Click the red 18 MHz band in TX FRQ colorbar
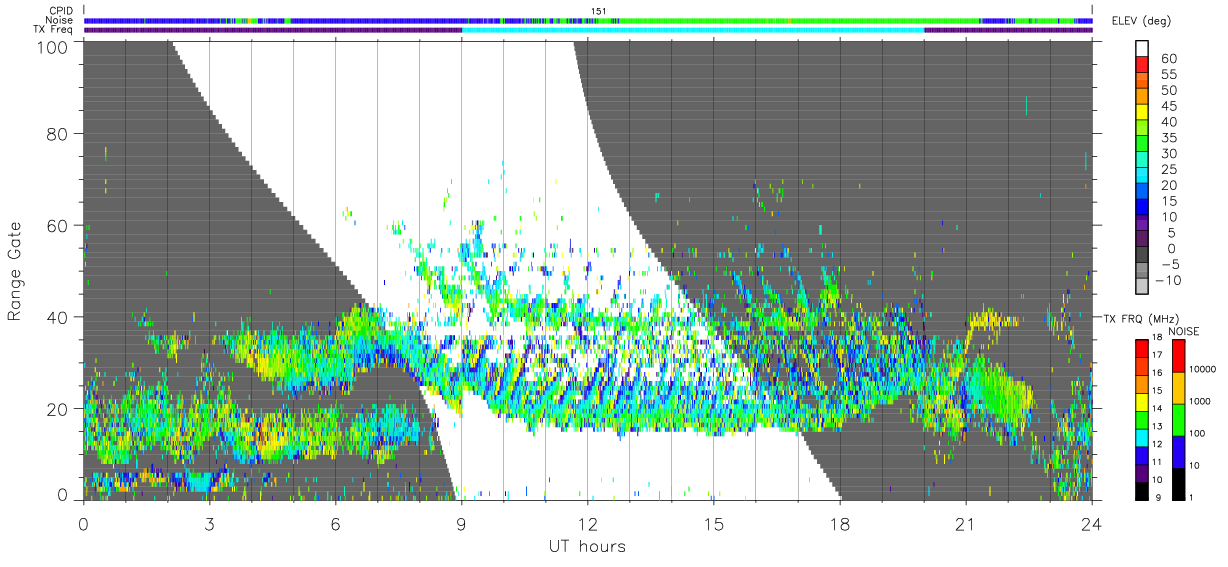1228x567 pixels. (1142, 347)
